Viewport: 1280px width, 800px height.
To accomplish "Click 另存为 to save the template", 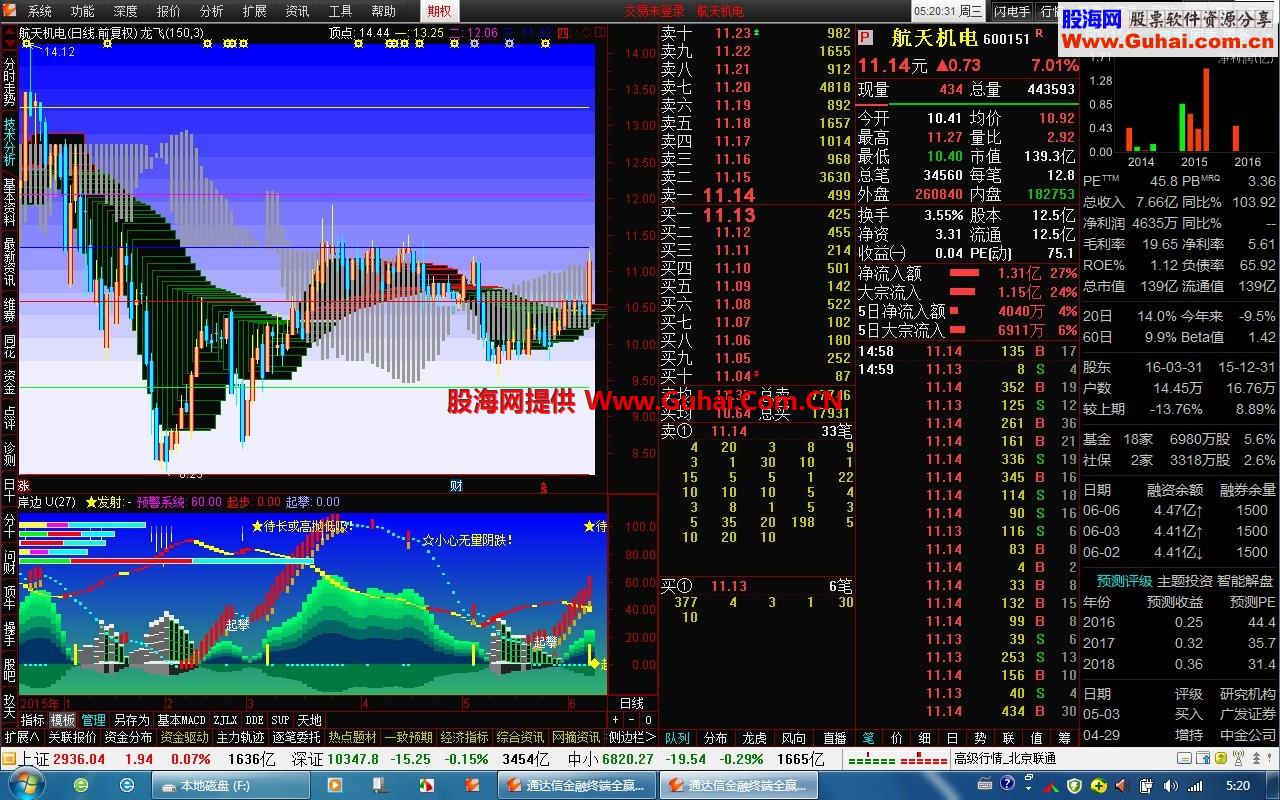I will coord(131,720).
